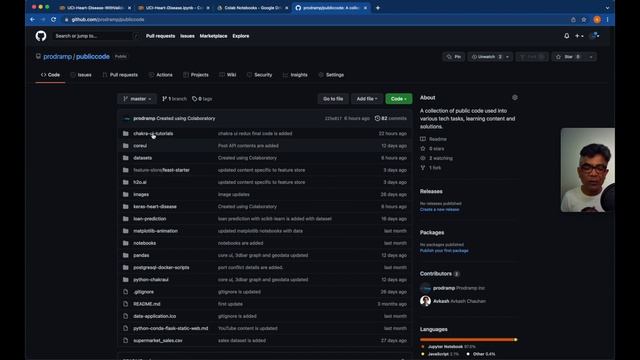
Task: Open the repository Pull requests tab
Action: coord(120,75)
